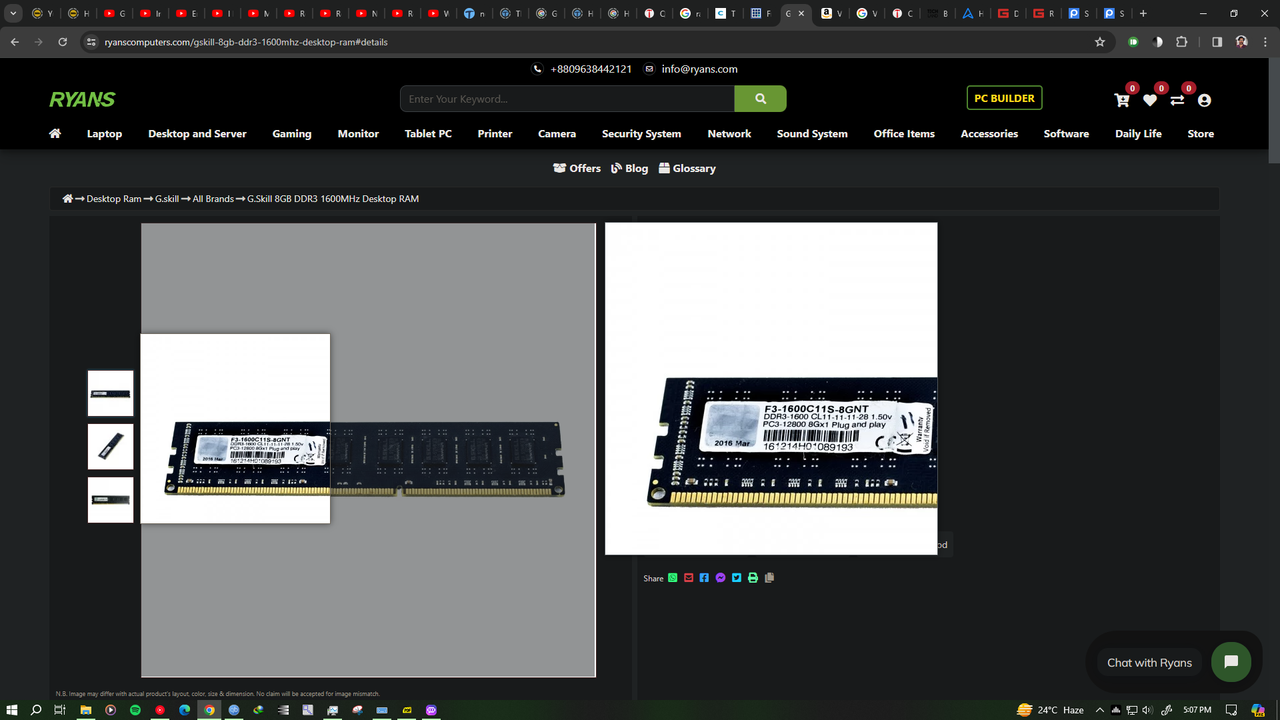Open the Accessories menu
The height and width of the screenshot is (720, 1280).
[989, 133]
